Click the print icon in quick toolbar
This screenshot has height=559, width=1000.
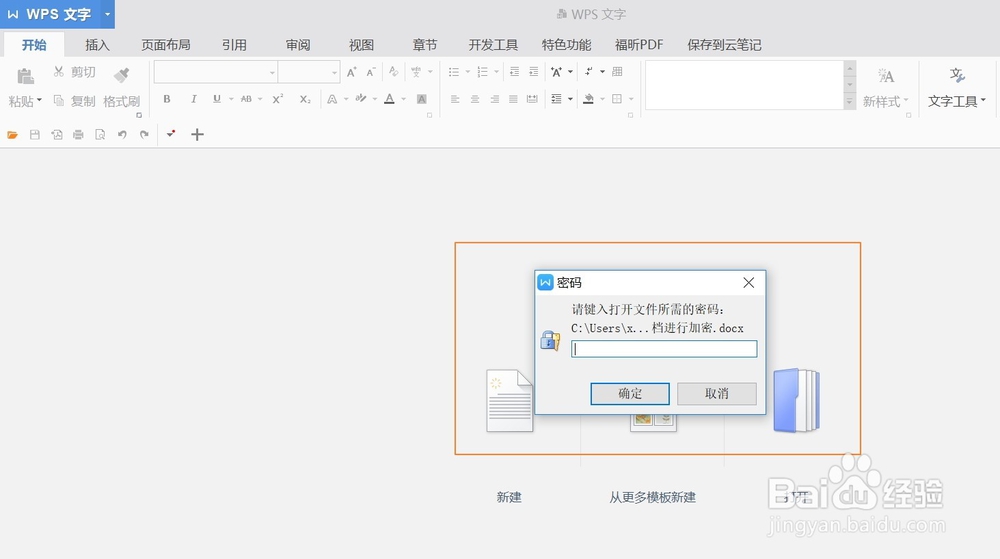(78, 134)
